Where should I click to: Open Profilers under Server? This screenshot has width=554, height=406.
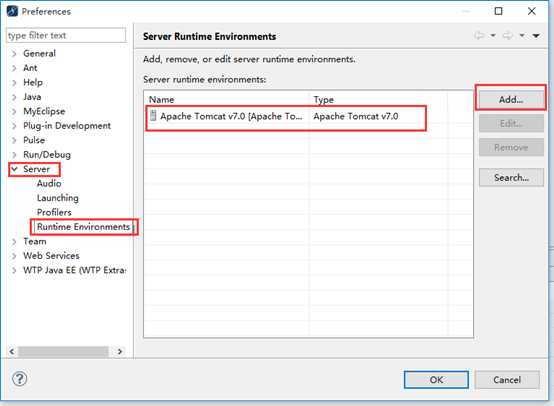[x=54, y=212]
